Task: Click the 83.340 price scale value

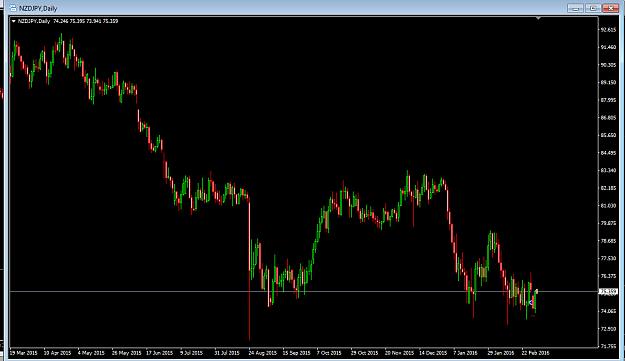Action: [608, 171]
